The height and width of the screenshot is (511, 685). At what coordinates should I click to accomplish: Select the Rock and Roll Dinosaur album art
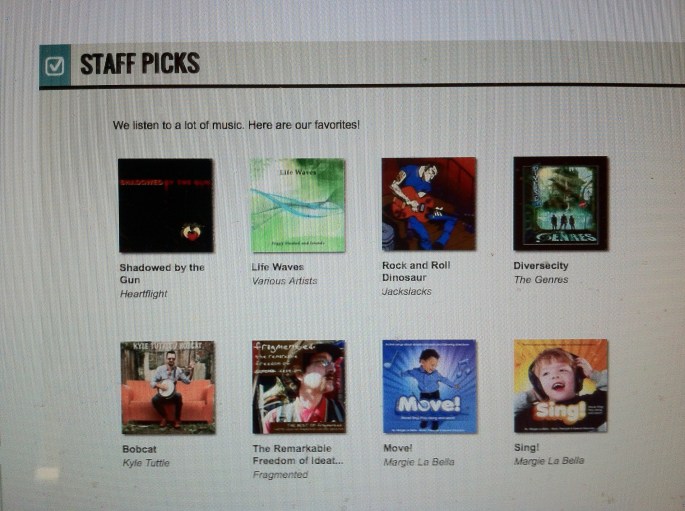point(429,204)
